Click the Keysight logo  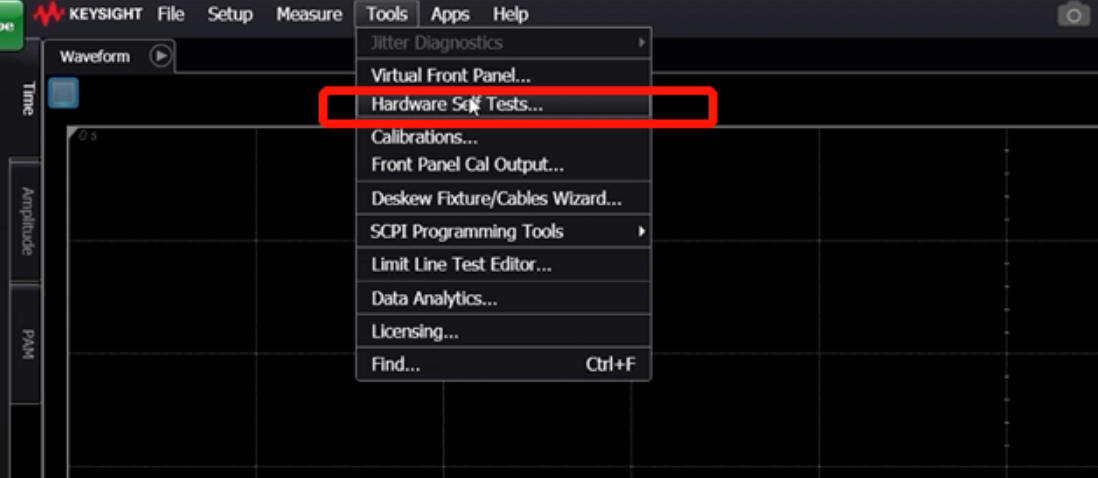coord(88,14)
